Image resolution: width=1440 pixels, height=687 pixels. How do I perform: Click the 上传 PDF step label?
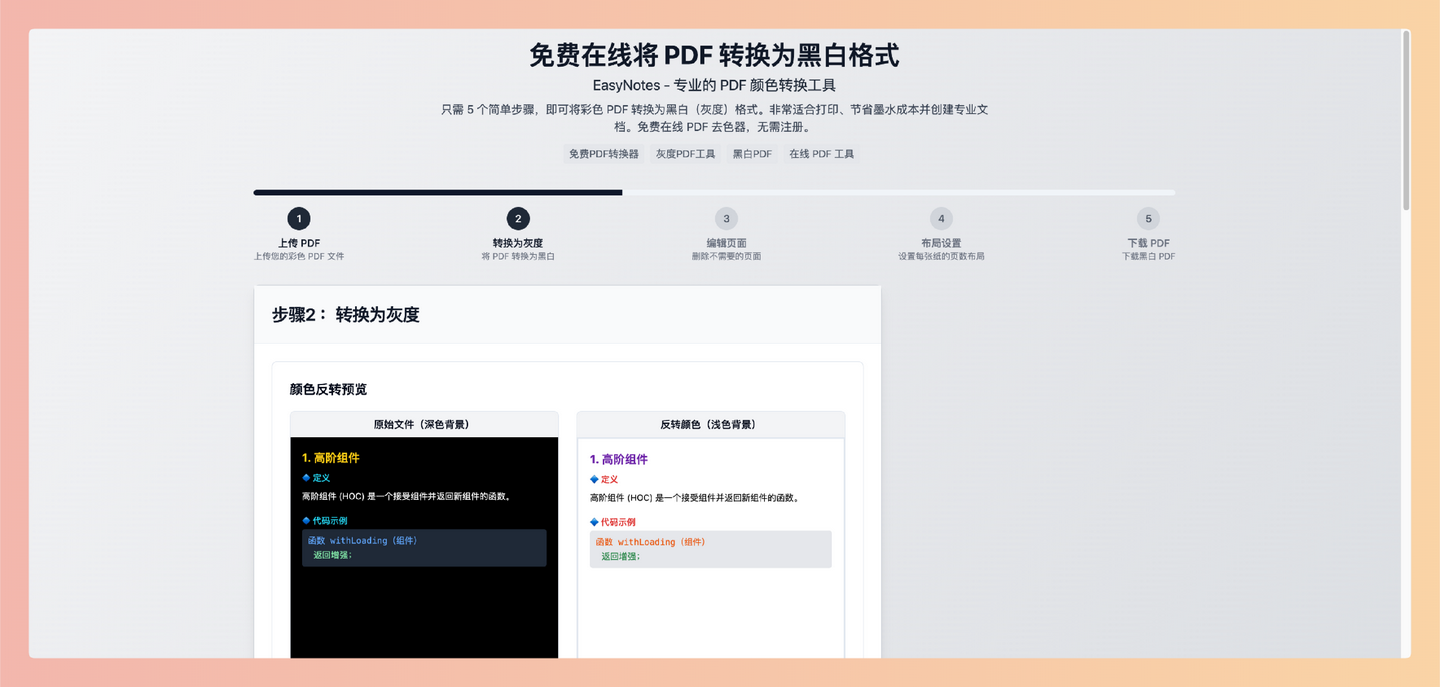pyautogui.click(x=299, y=243)
